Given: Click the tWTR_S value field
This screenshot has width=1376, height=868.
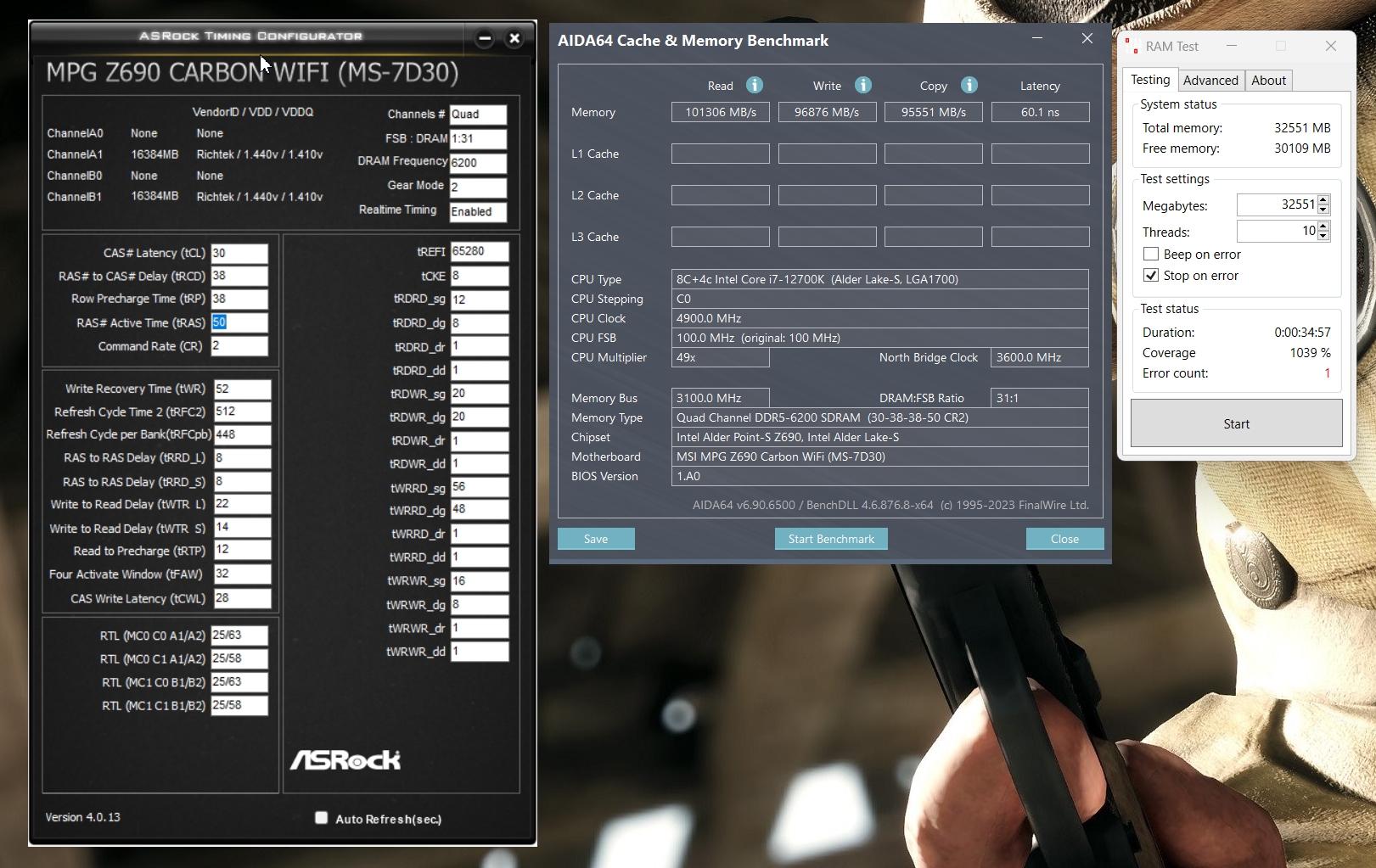Looking at the screenshot, I should (242, 527).
